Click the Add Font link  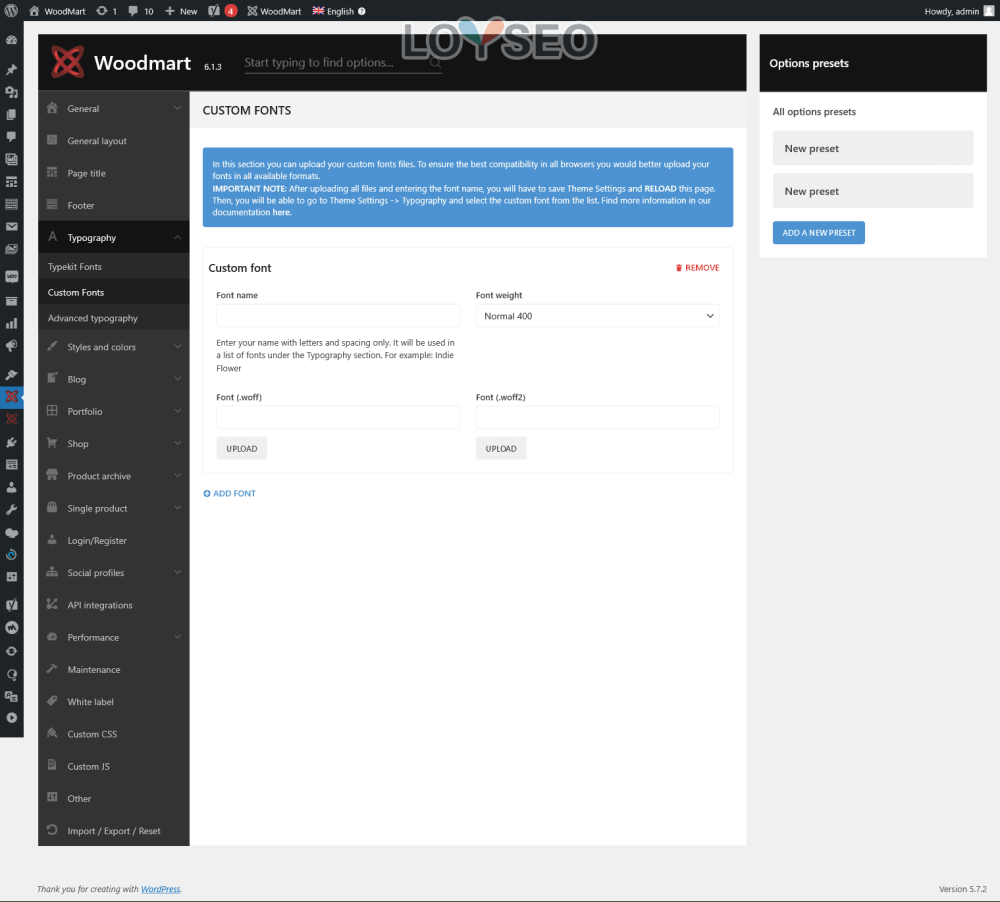(230, 493)
